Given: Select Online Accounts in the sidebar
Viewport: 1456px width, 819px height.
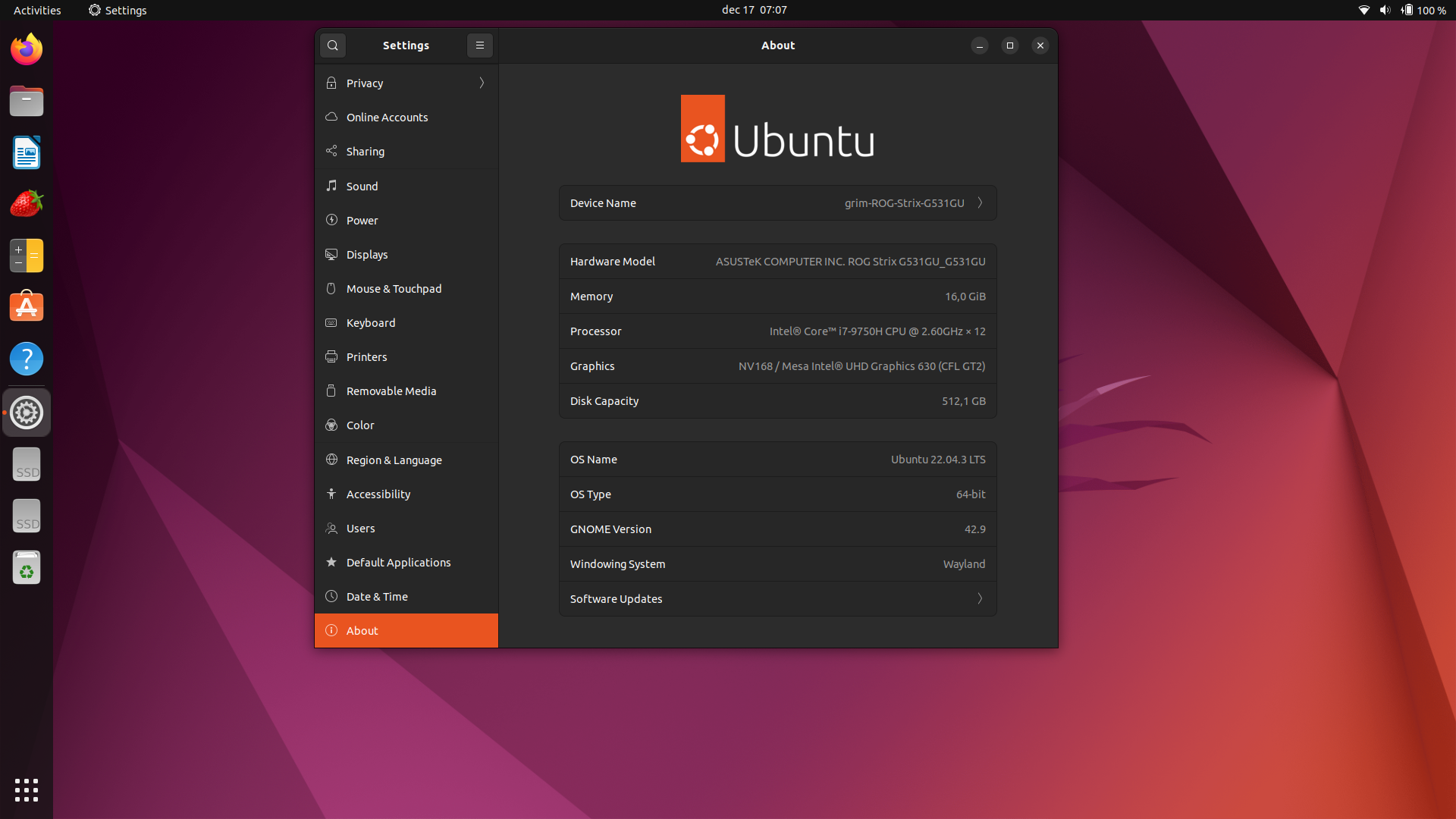Looking at the screenshot, I should (406, 117).
